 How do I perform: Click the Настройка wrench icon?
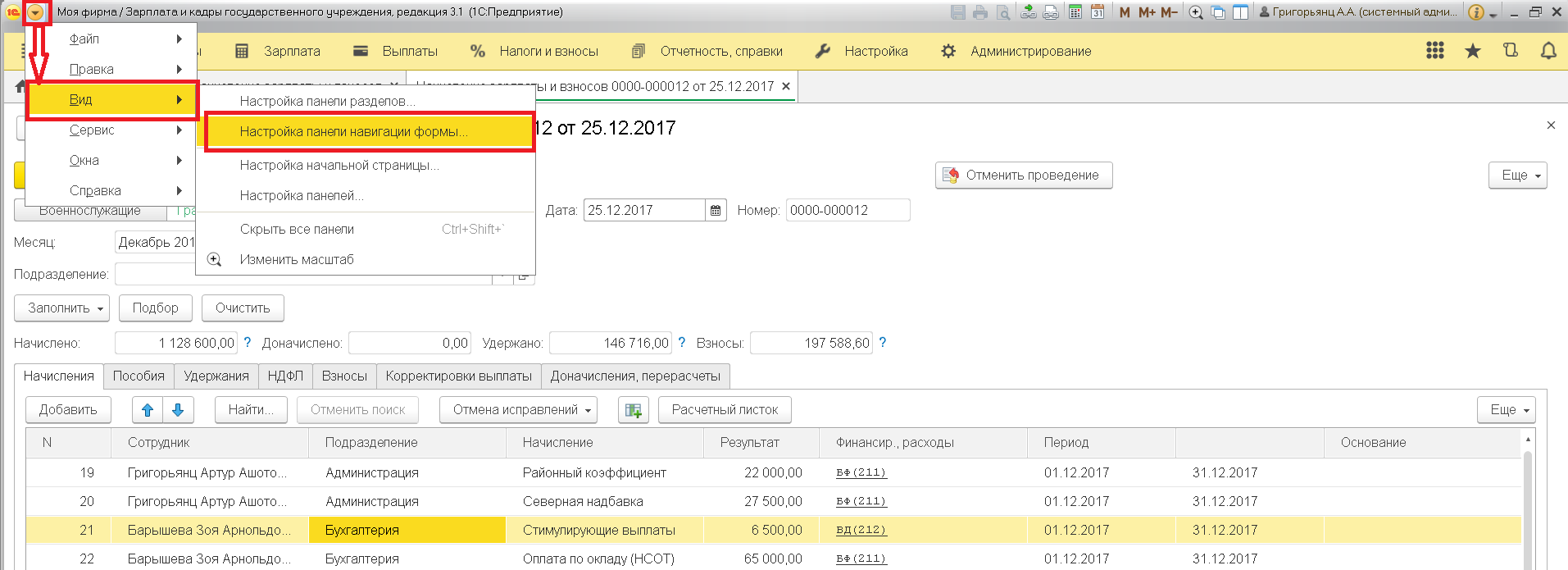pos(823,51)
